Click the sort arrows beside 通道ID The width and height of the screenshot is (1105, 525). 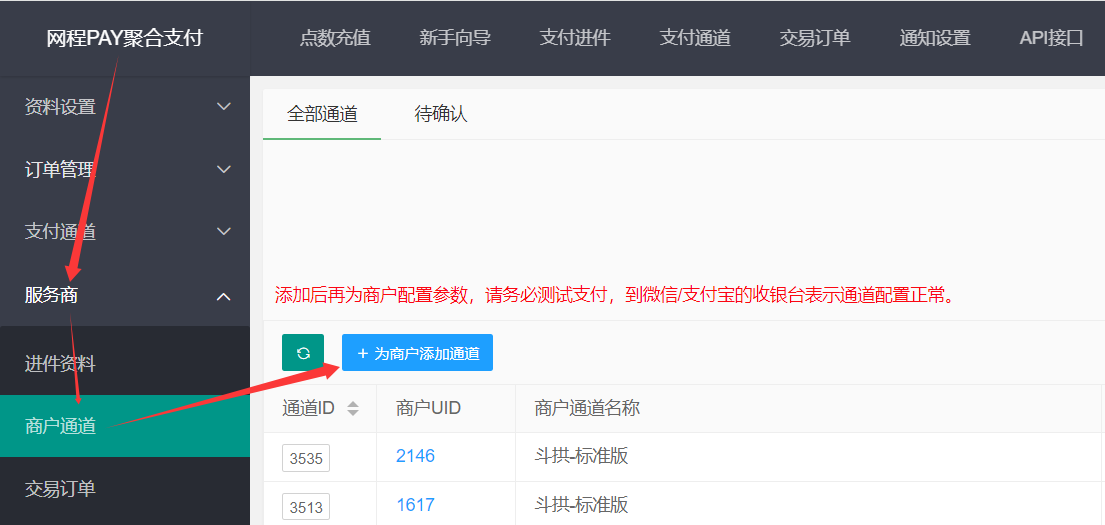point(352,408)
